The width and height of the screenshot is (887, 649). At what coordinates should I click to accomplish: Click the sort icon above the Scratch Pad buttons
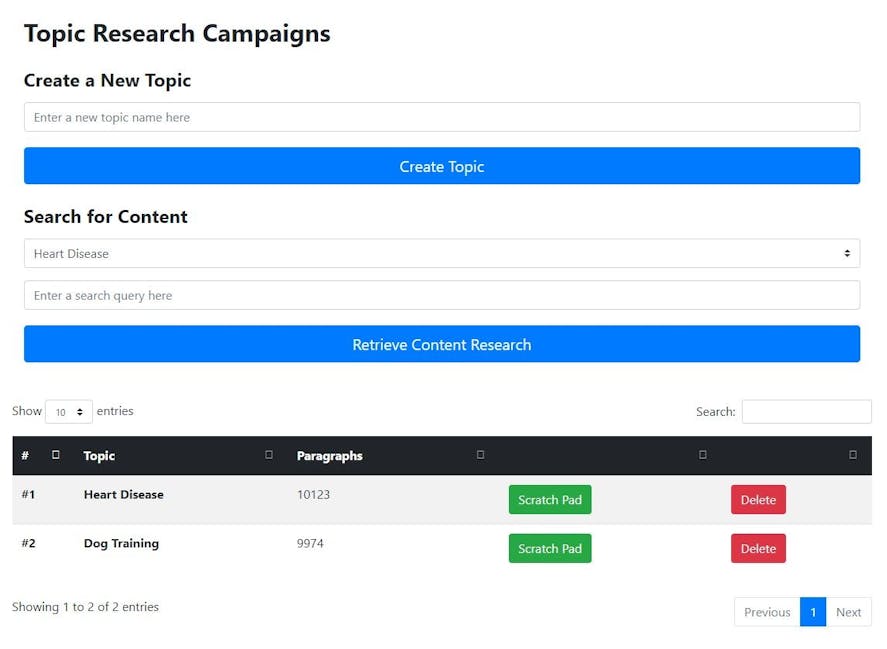pyautogui.click(x=702, y=455)
